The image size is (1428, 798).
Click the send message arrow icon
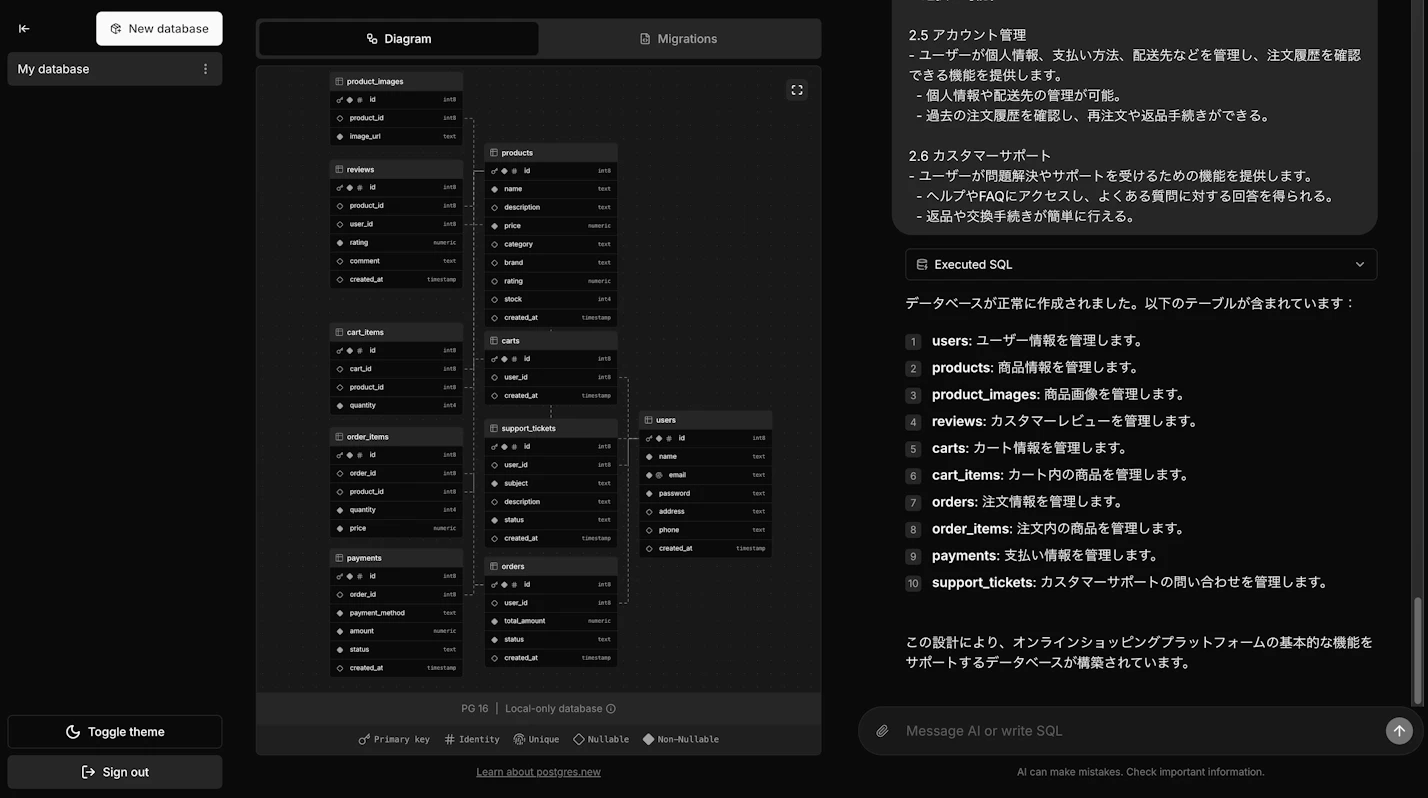[x=1398, y=730]
